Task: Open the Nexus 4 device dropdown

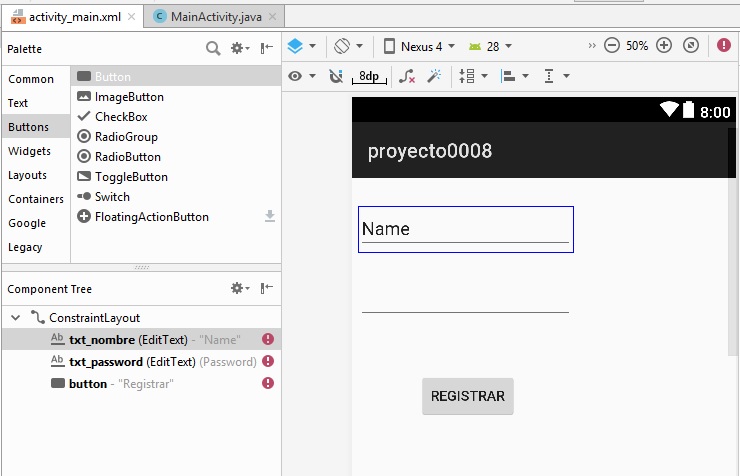Action: [420, 46]
